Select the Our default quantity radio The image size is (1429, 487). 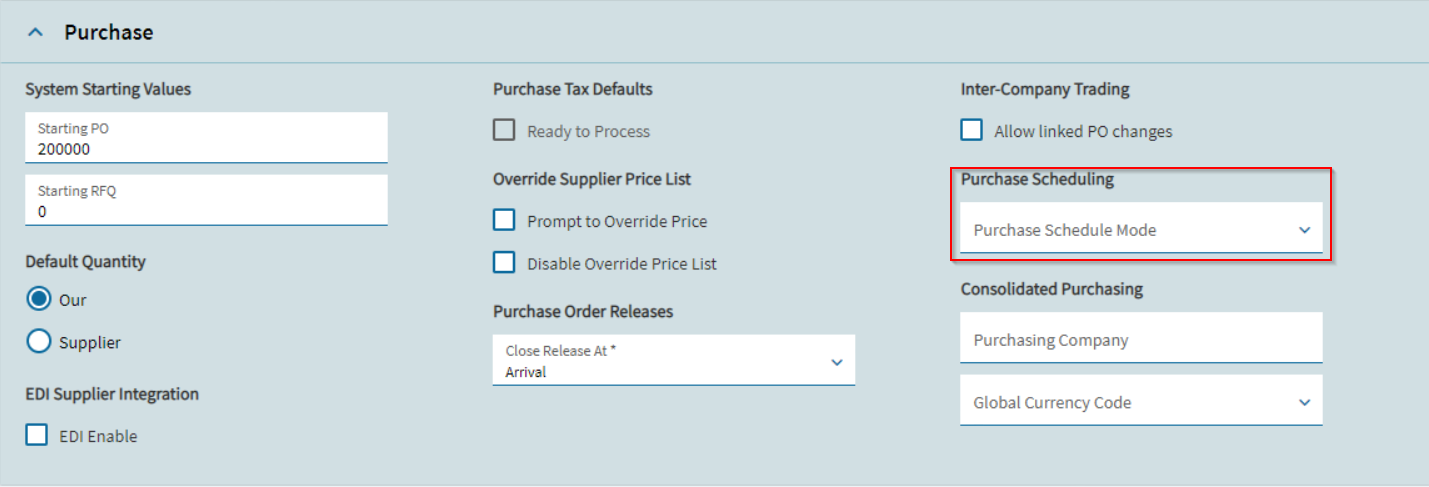[x=39, y=299]
